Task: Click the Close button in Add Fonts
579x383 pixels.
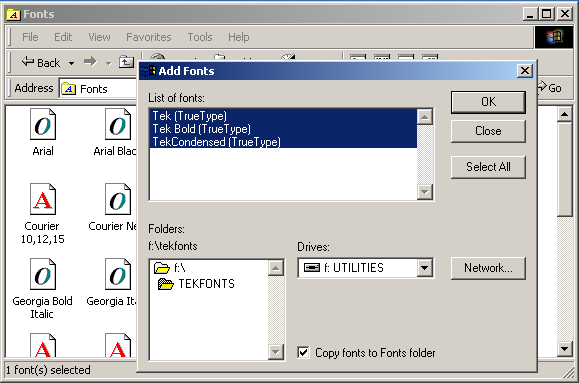Action: [488, 131]
